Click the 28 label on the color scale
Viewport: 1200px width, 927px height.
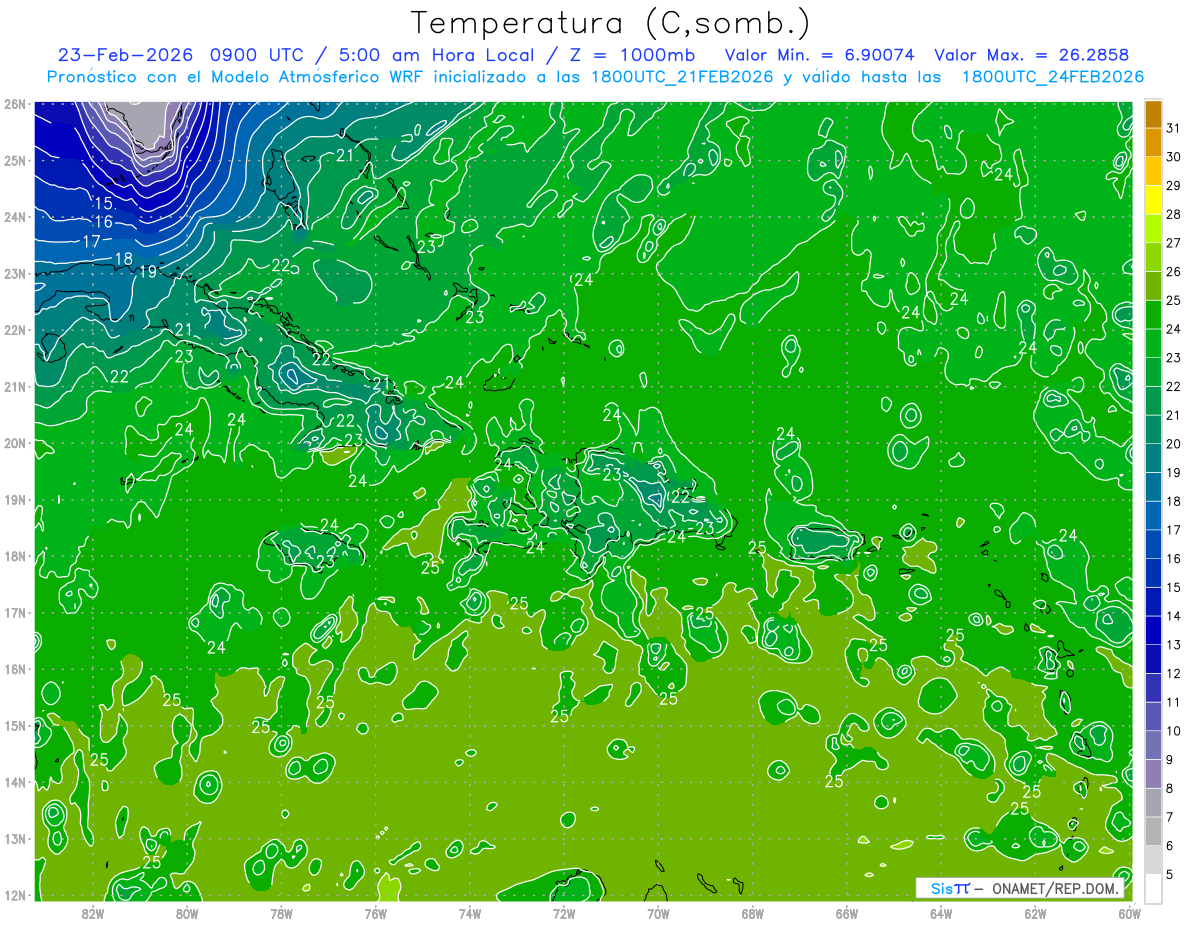click(1173, 214)
